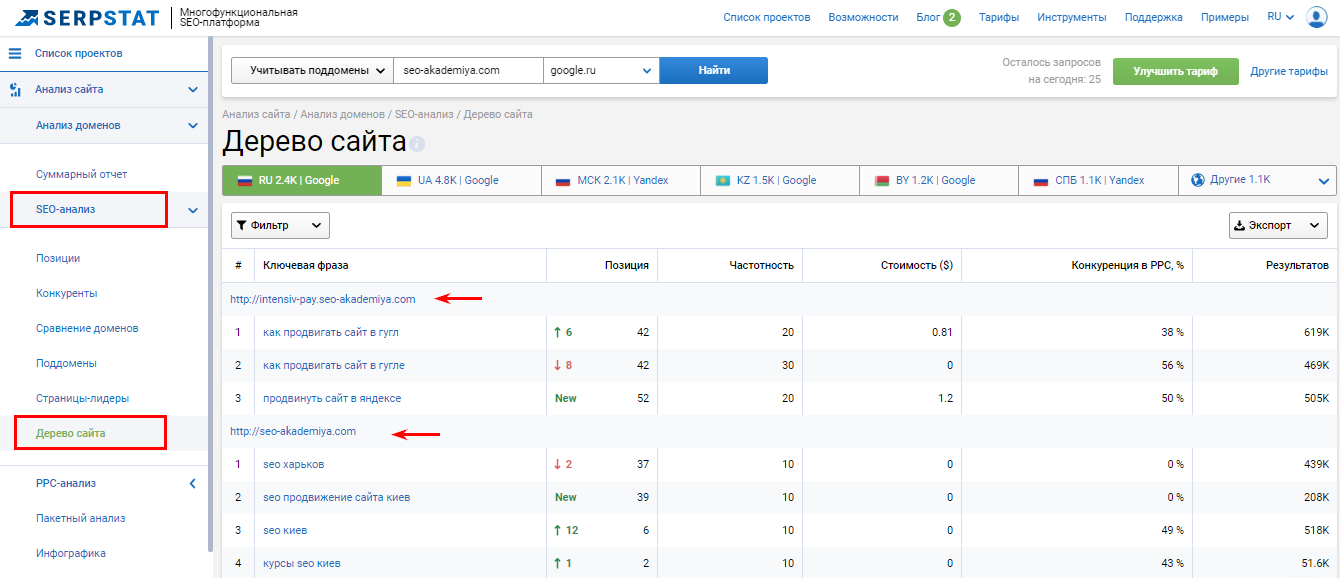Screen dimensions: 1340x578
Task: Open Страницы-лидеры in sidebar
Action: point(83,398)
